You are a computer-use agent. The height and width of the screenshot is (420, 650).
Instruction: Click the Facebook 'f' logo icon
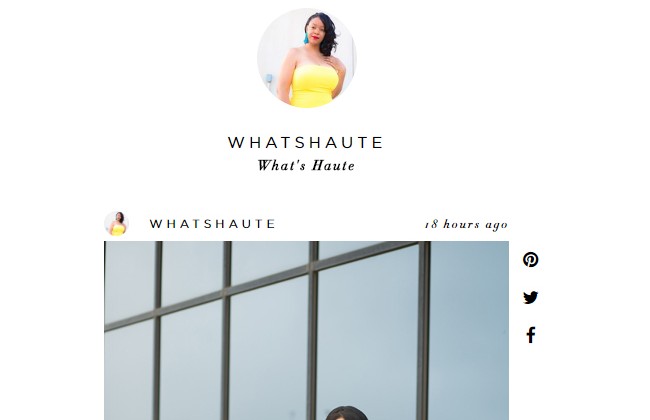(531, 335)
